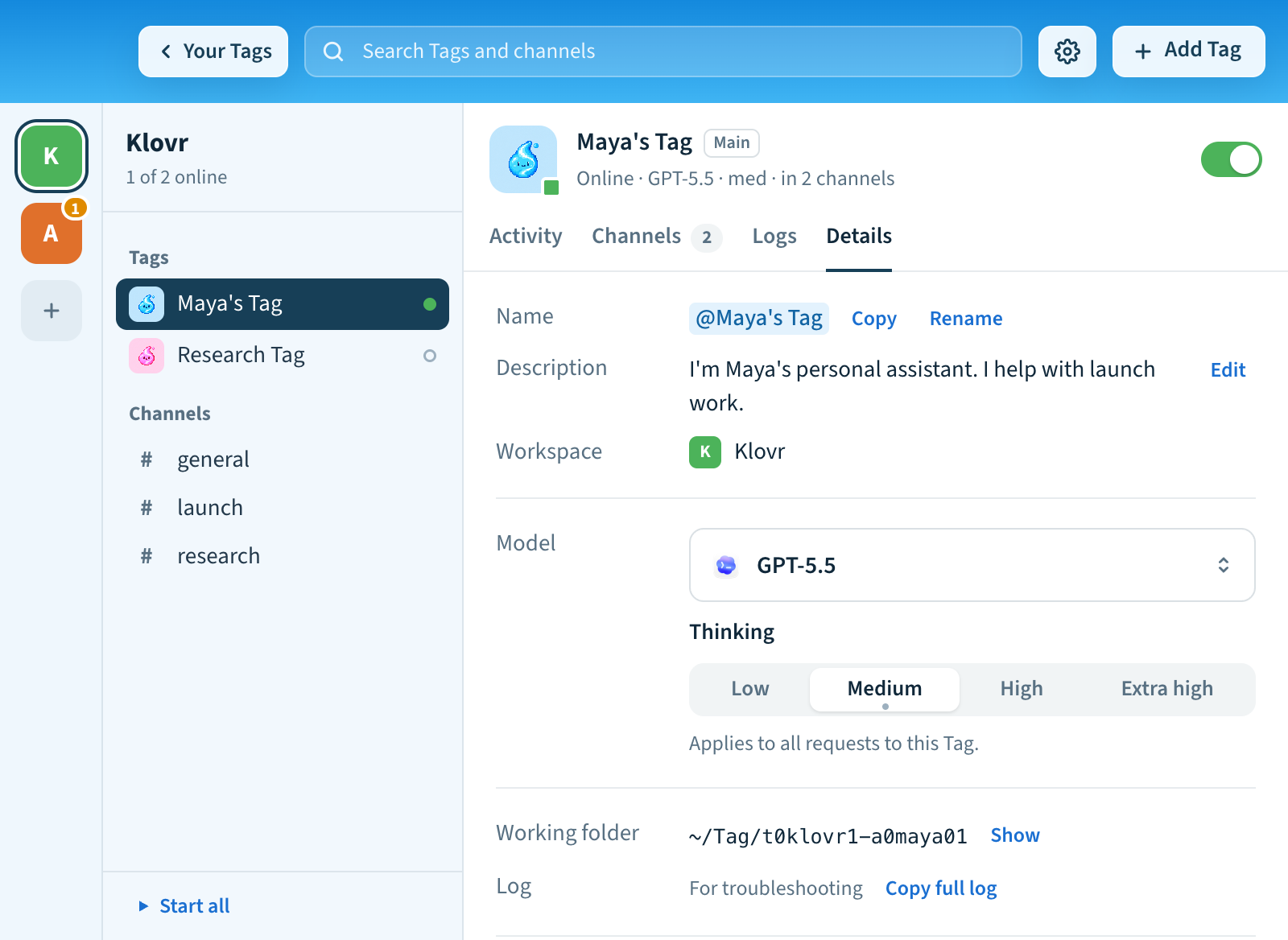Set thinking level to Medium
1288x940 pixels.
(x=885, y=689)
